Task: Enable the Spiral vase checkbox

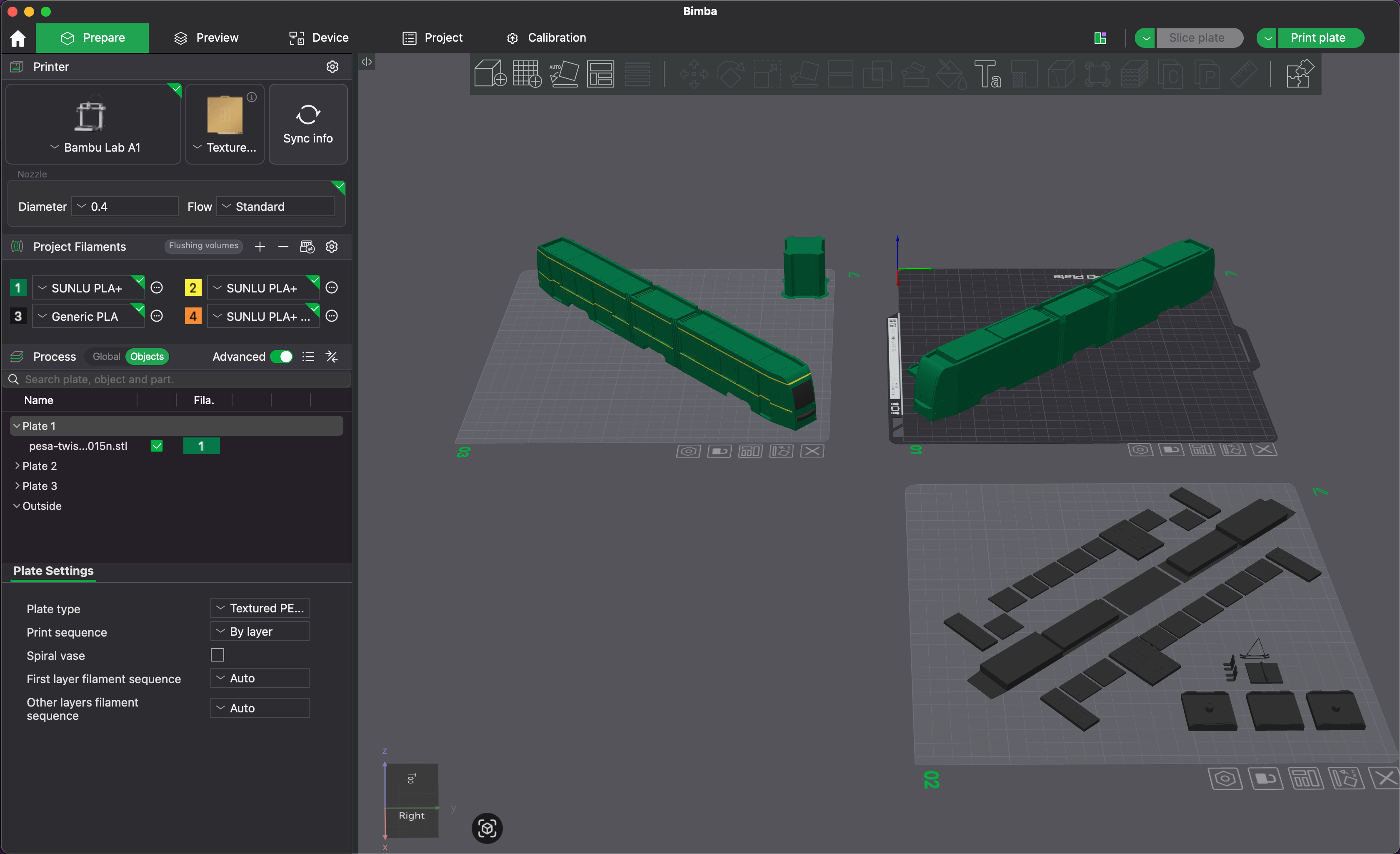Action: (x=217, y=655)
